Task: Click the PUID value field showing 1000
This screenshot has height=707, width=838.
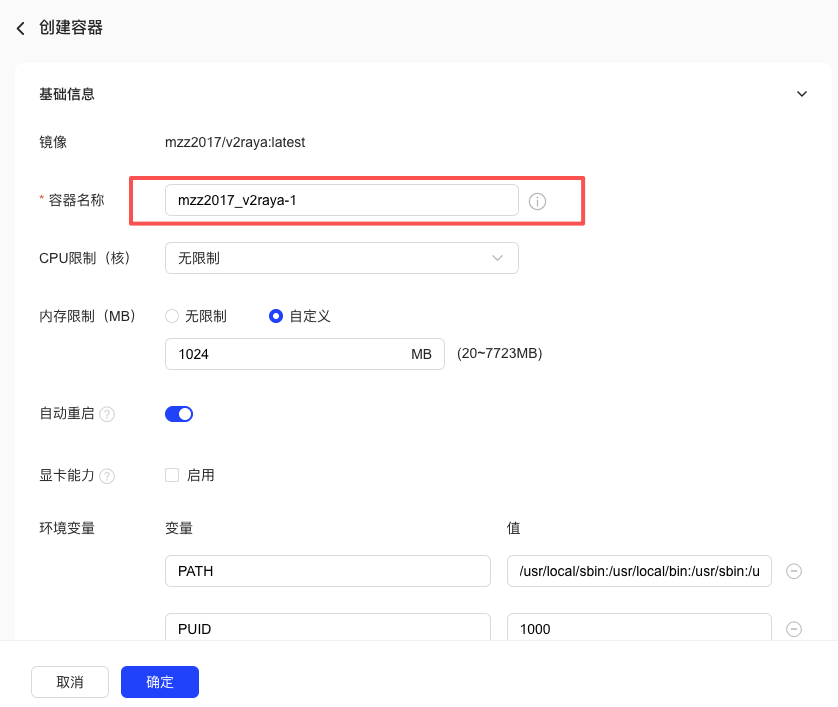Action: point(639,628)
